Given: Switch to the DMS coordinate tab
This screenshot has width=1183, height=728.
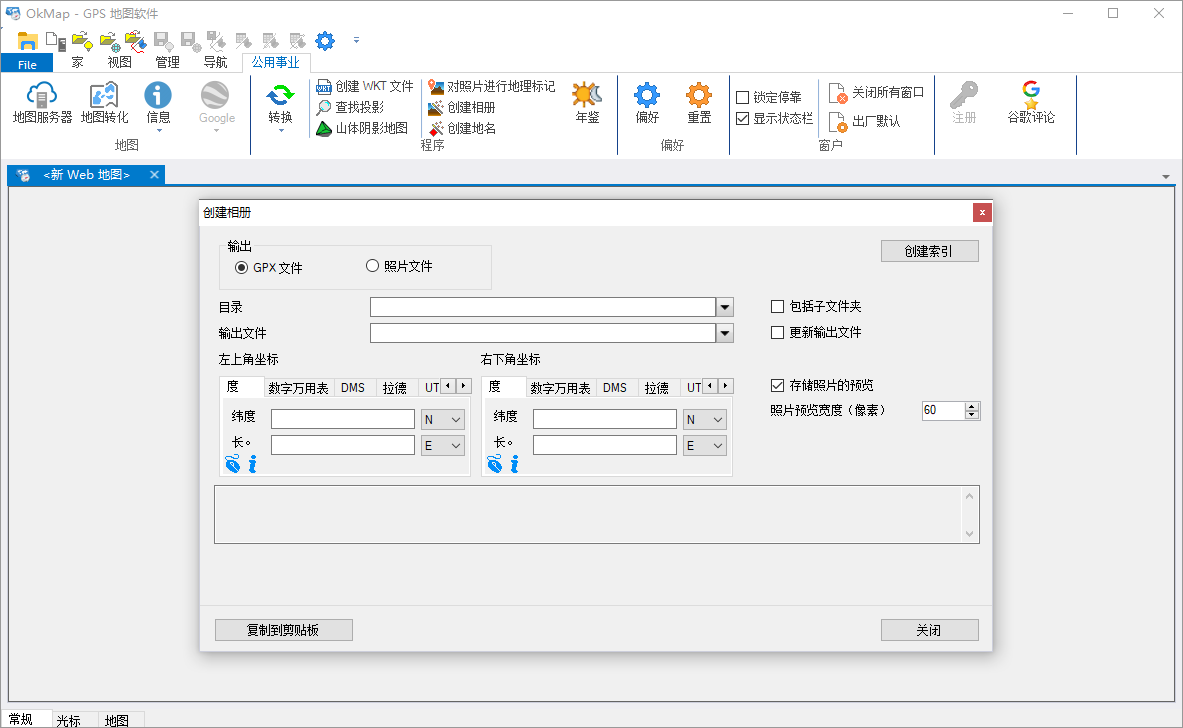Looking at the screenshot, I should [x=353, y=387].
